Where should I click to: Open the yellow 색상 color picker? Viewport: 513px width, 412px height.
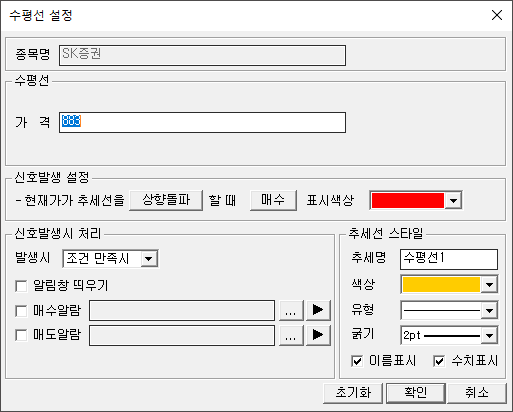point(449,285)
